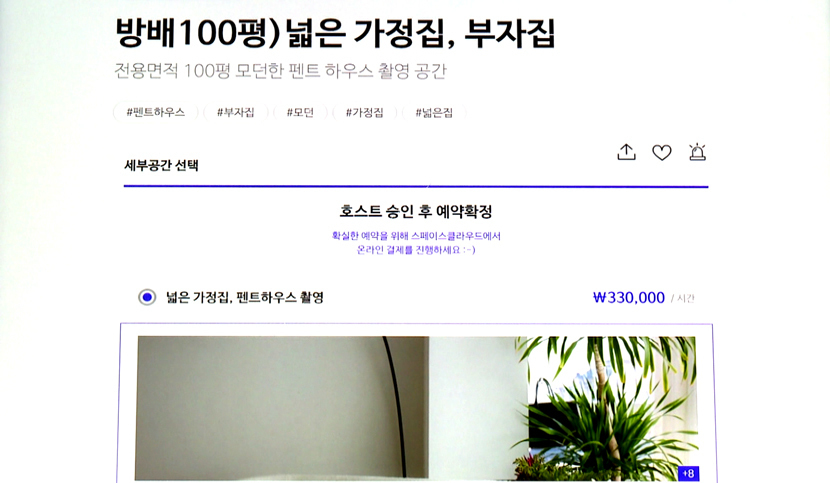
Task: Click the blue underline below 세부공간 선택
Action: pos(416,186)
